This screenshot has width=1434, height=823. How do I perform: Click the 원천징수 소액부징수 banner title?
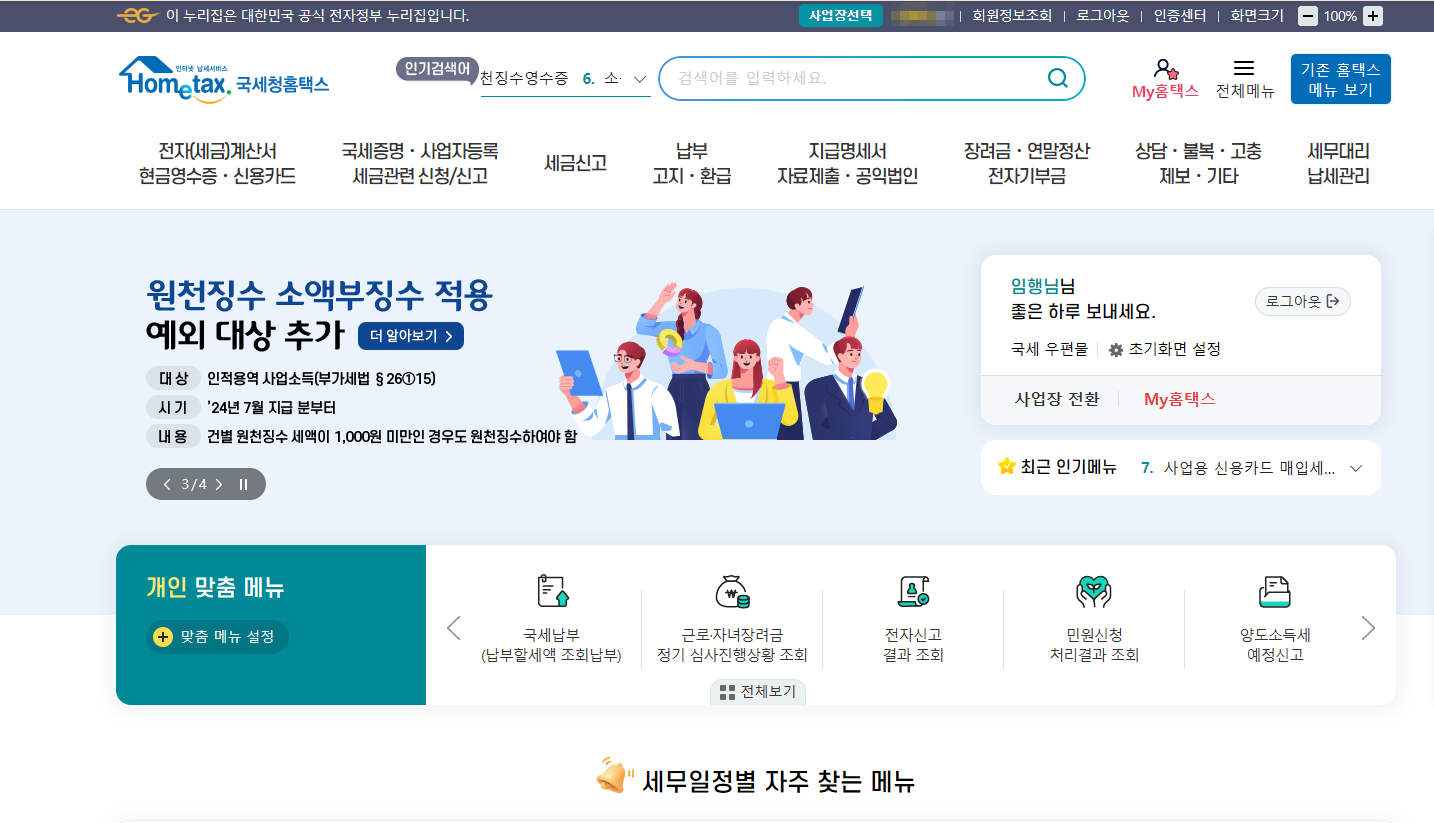318,295
